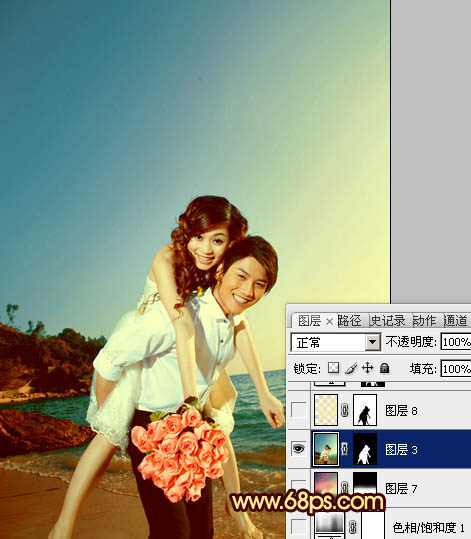Hide 图层 3 using its eye icon
Screen dimensions: 471x539
coord(298,449)
